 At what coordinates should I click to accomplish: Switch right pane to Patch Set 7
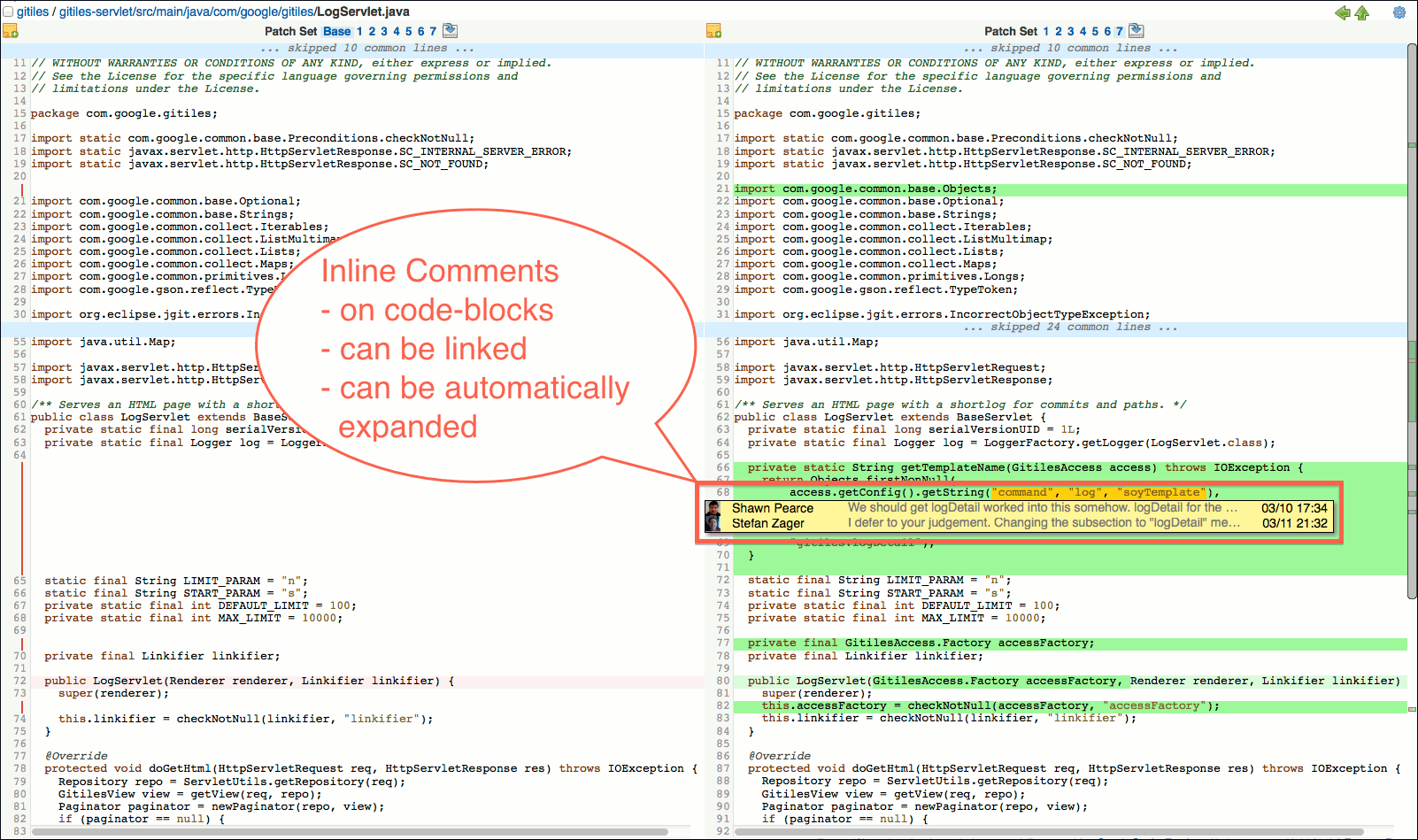point(1120,30)
